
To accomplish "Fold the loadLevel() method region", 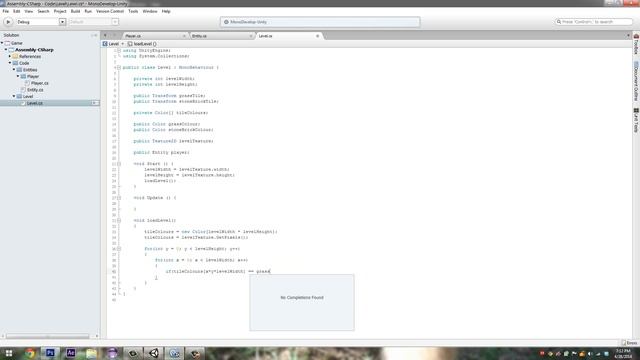I will tap(119, 220).
